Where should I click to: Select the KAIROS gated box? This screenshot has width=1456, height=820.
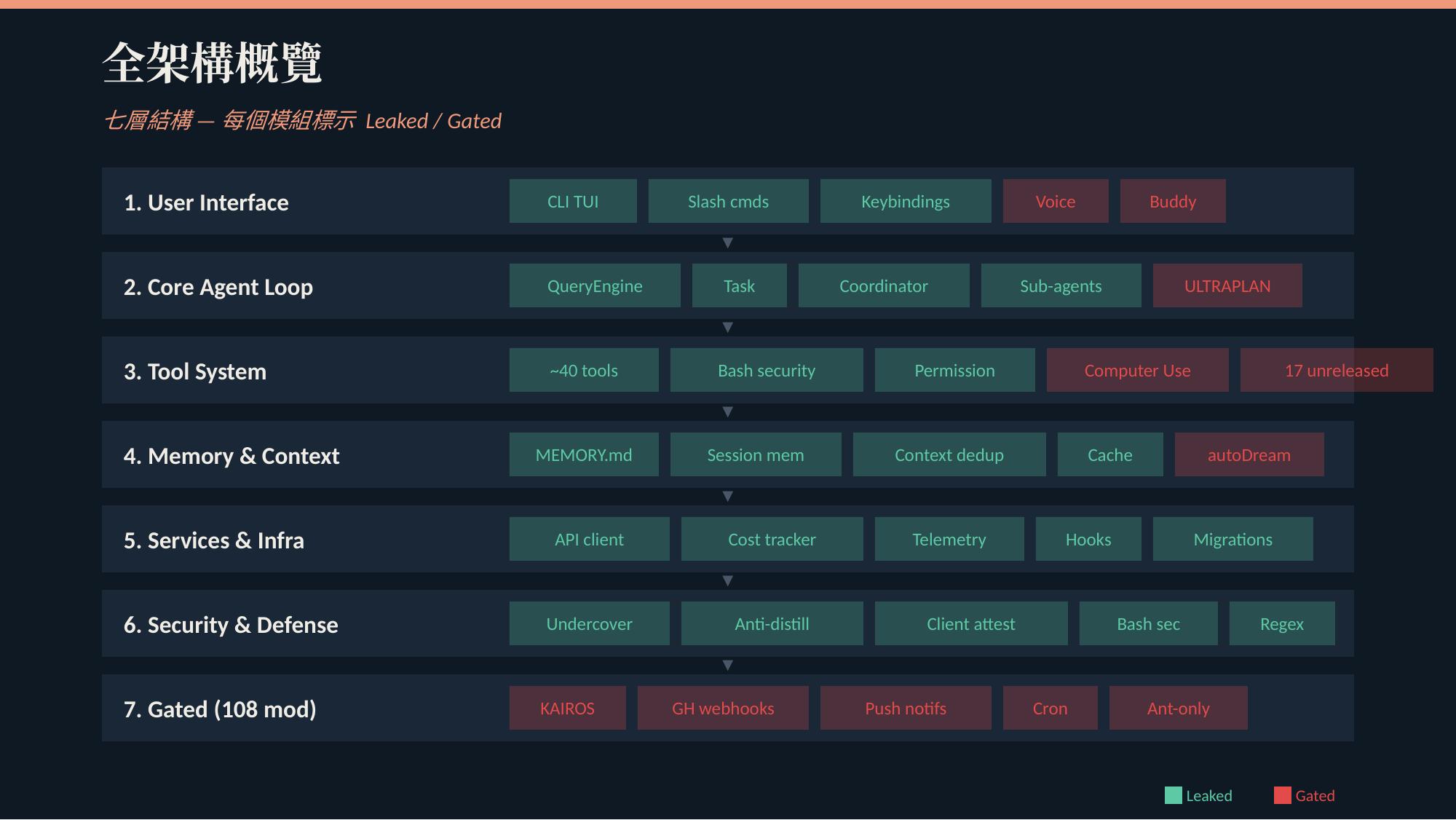pyautogui.click(x=568, y=708)
